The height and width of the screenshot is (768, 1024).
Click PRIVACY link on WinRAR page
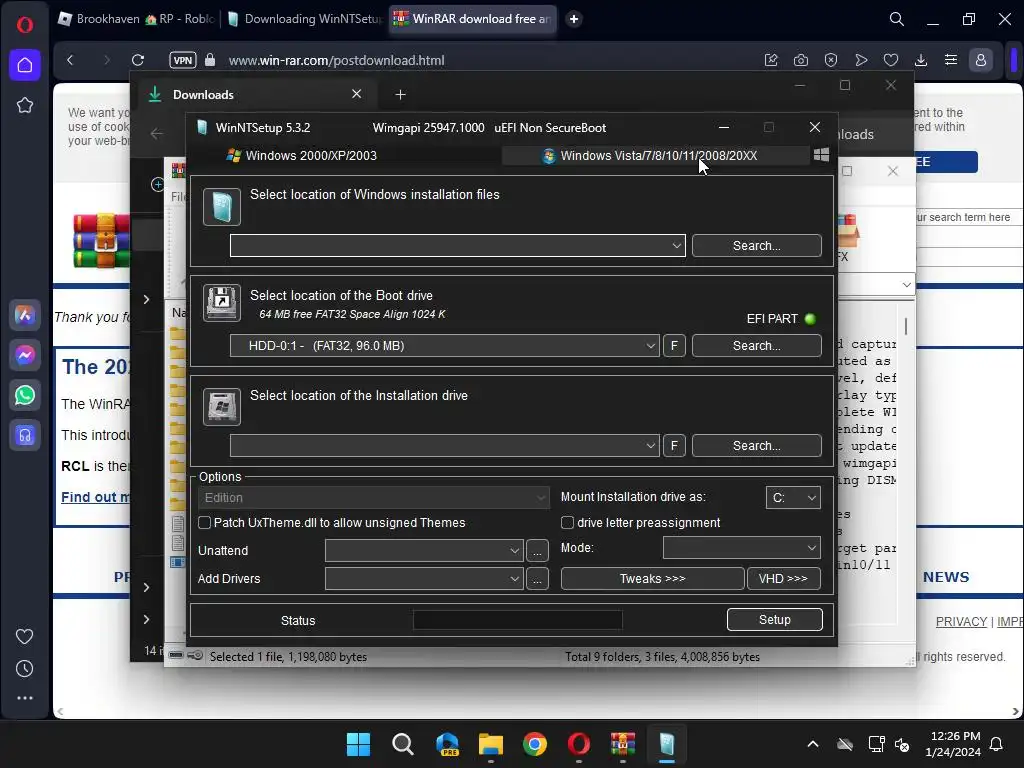pos(961,622)
